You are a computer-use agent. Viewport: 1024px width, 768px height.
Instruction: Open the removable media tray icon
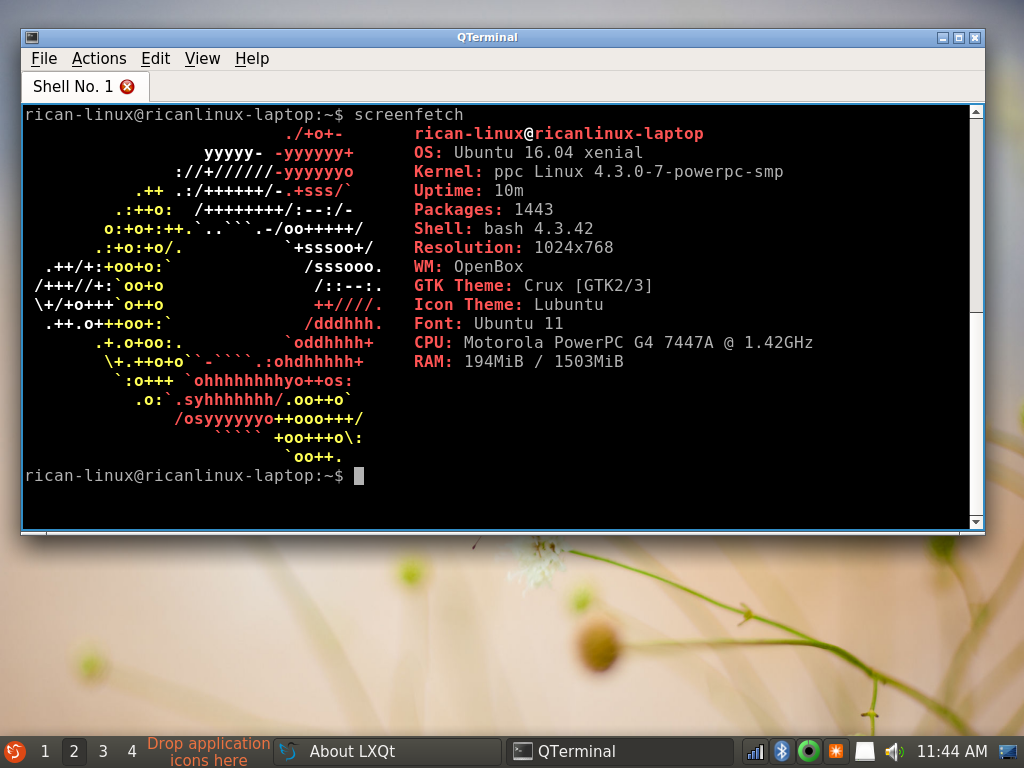[x=864, y=751]
